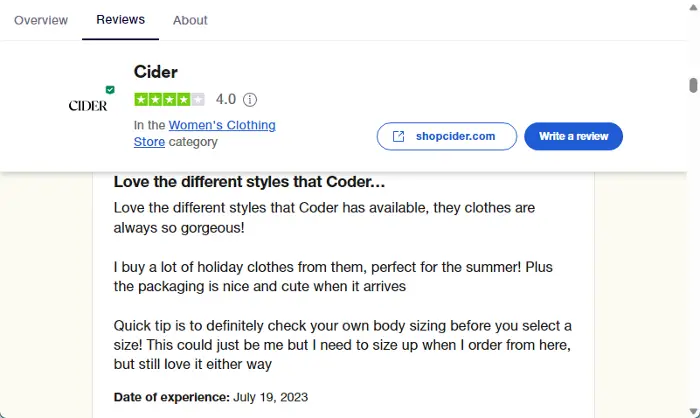Select the Reviews tab
This screenshot has height=418, width=700.
120,20
